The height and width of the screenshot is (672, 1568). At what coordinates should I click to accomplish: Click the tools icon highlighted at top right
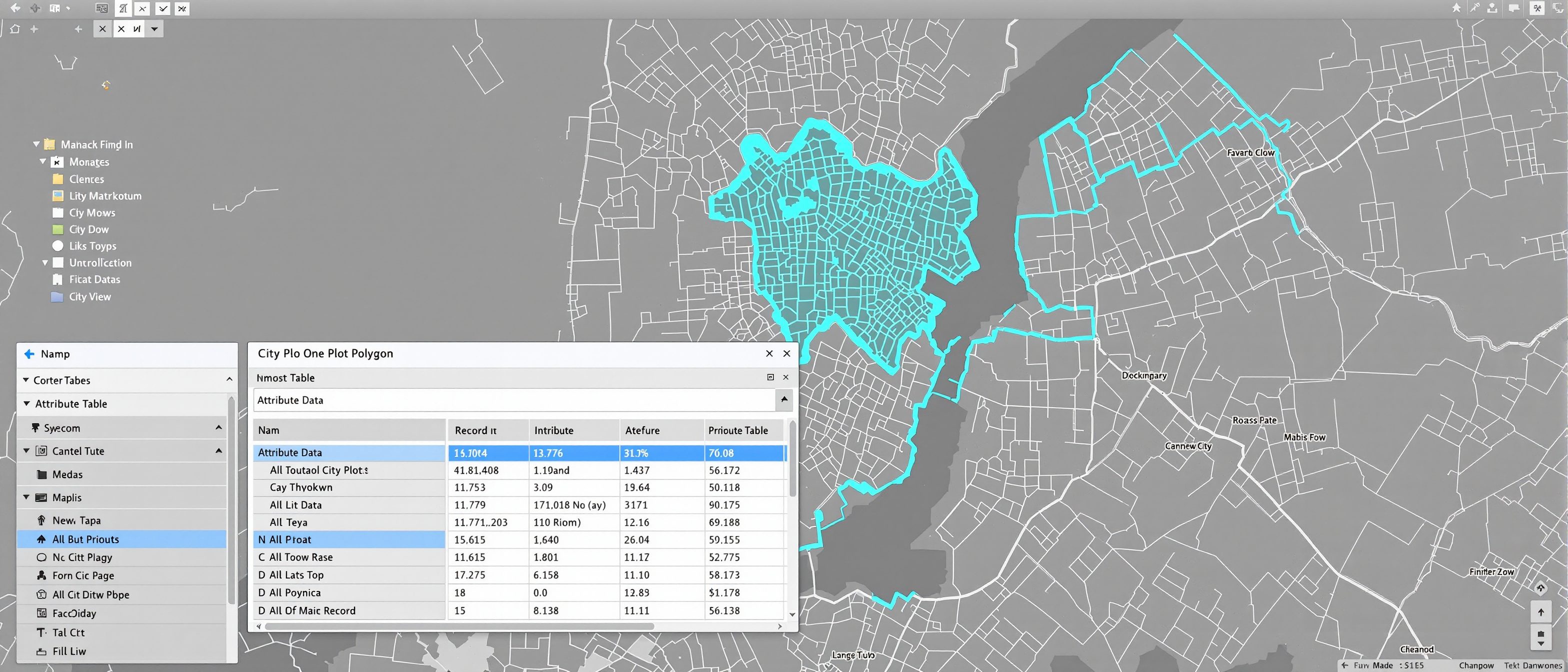(x=1537, y=8)
